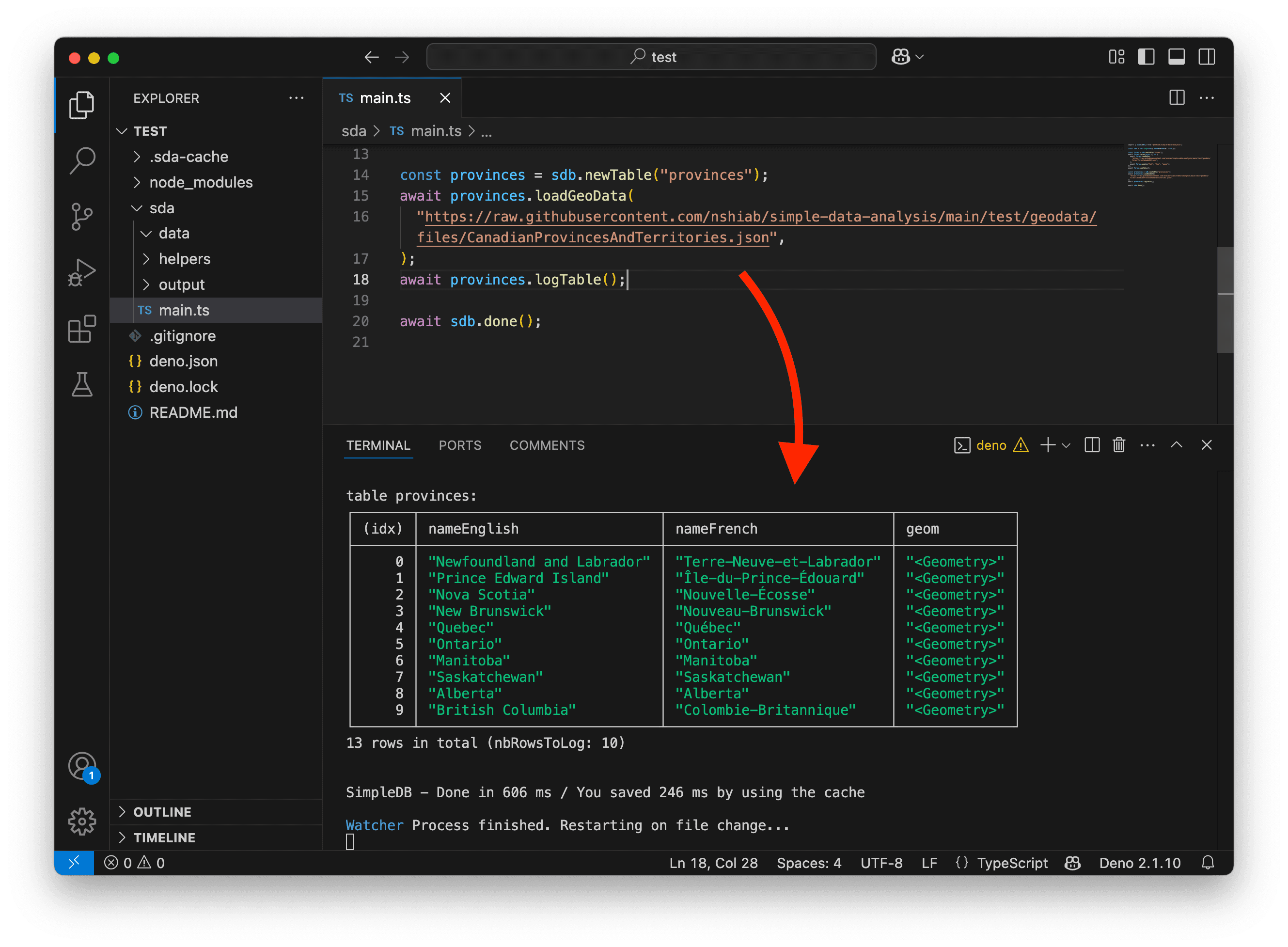Change end of line sequence LF
Screen dimensions: 1288x947
point(929,863)
